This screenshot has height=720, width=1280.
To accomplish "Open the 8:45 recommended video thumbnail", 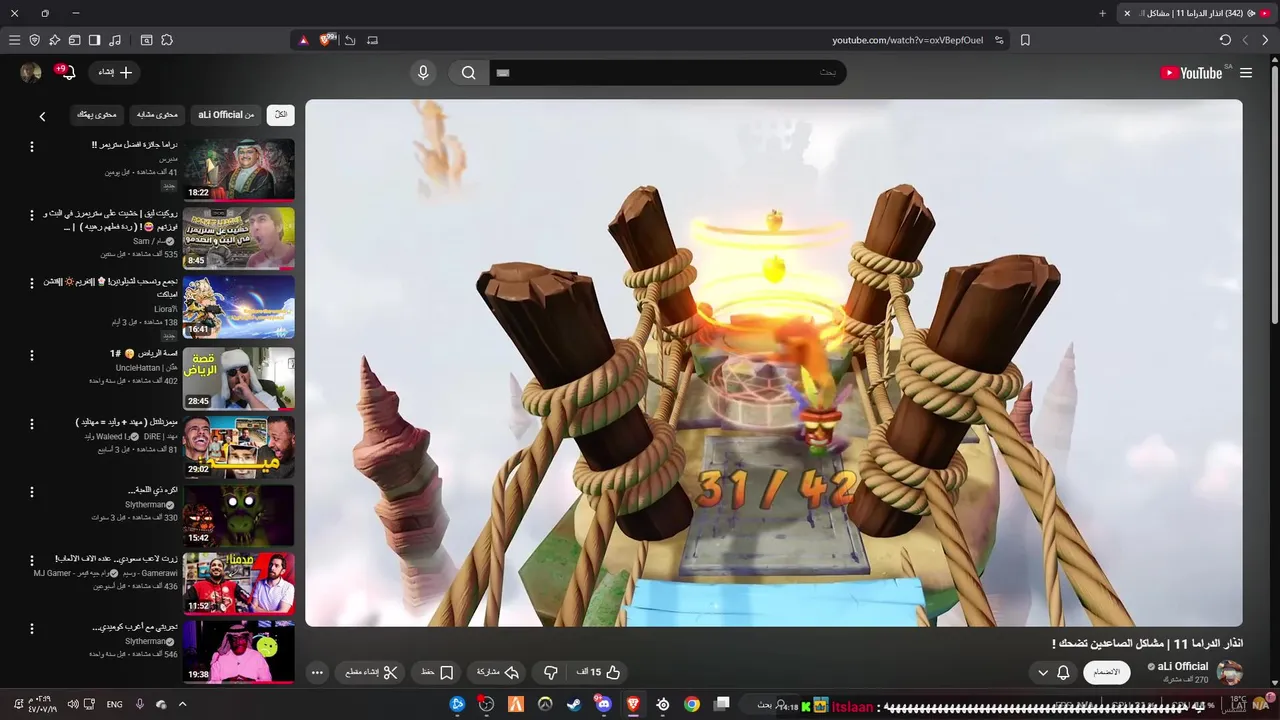I will pos(239,237).
